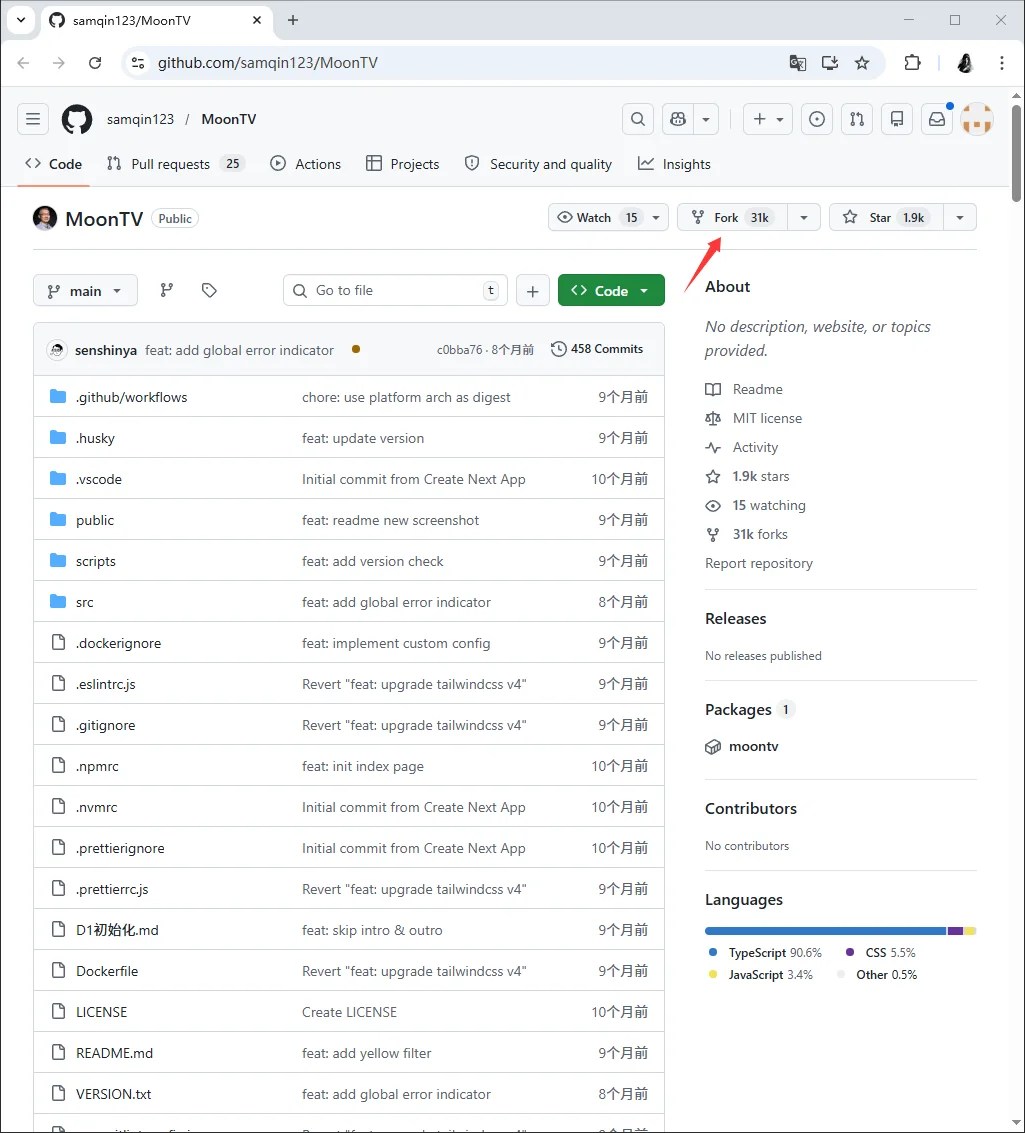1025x1133 pixels.
Task: Click TypeScript segment in languages bar
Action: (825, 931)
